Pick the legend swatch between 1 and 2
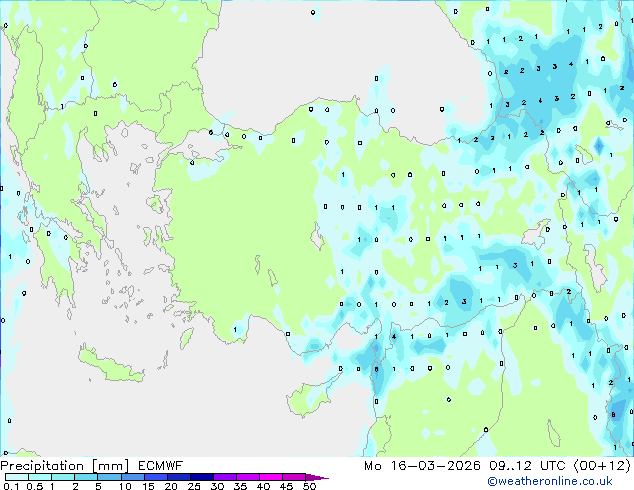 pyautogui.click(x=63, y=477)
